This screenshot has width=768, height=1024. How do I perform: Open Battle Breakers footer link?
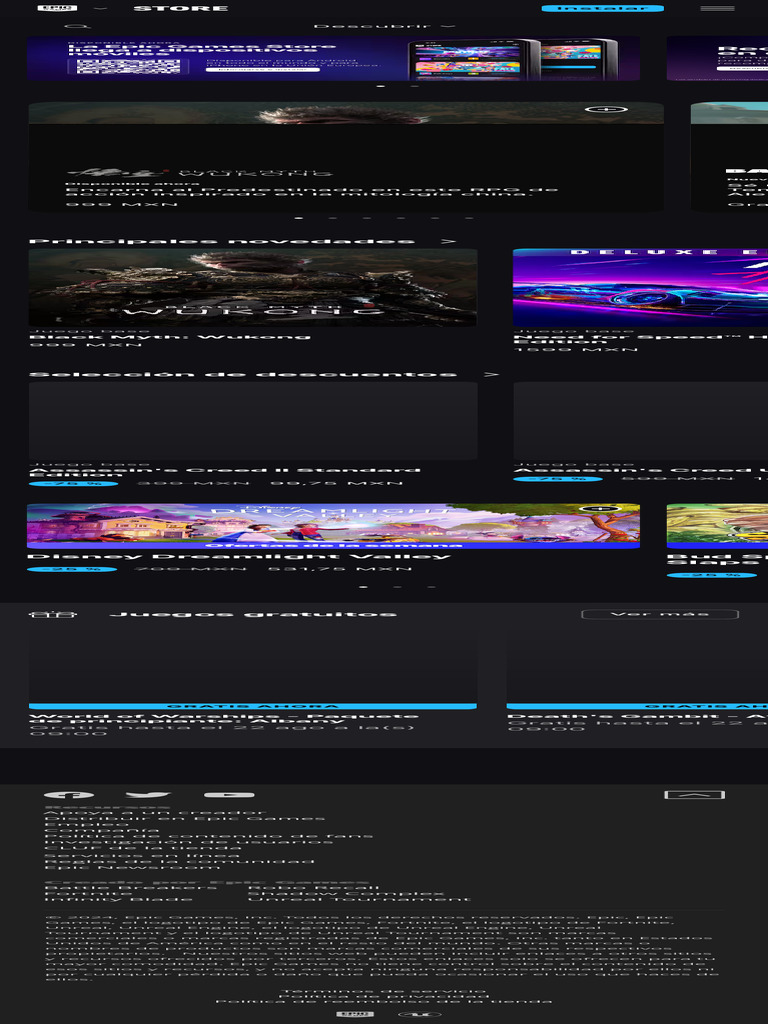tap(130, 888)
